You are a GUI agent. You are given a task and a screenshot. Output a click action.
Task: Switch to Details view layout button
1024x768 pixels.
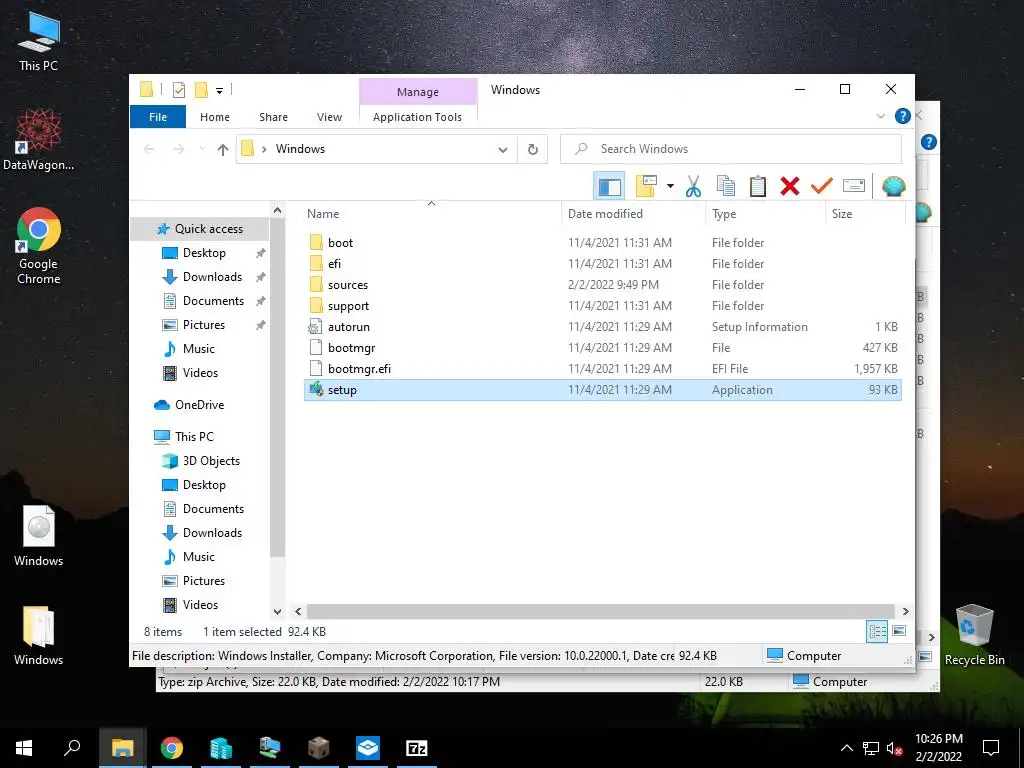pyautogui.click(x=877, y=631)
